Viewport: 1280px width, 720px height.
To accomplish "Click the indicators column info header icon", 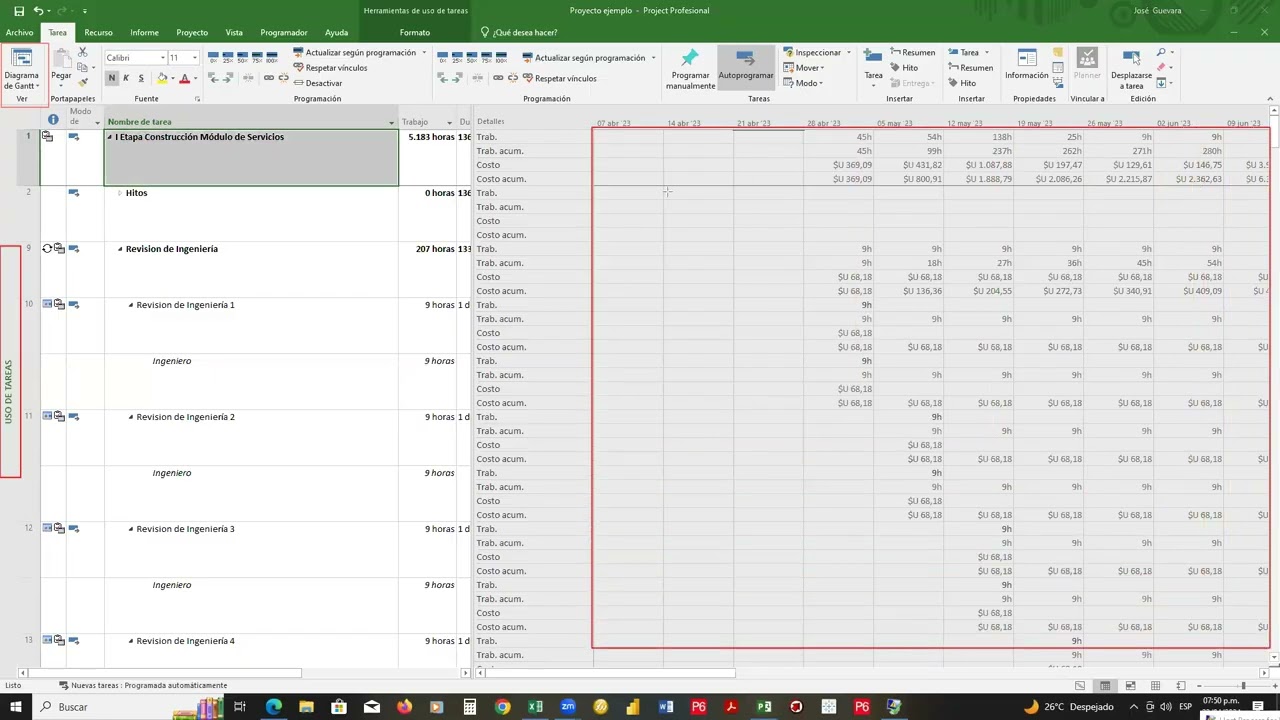I will coord(53,120).
